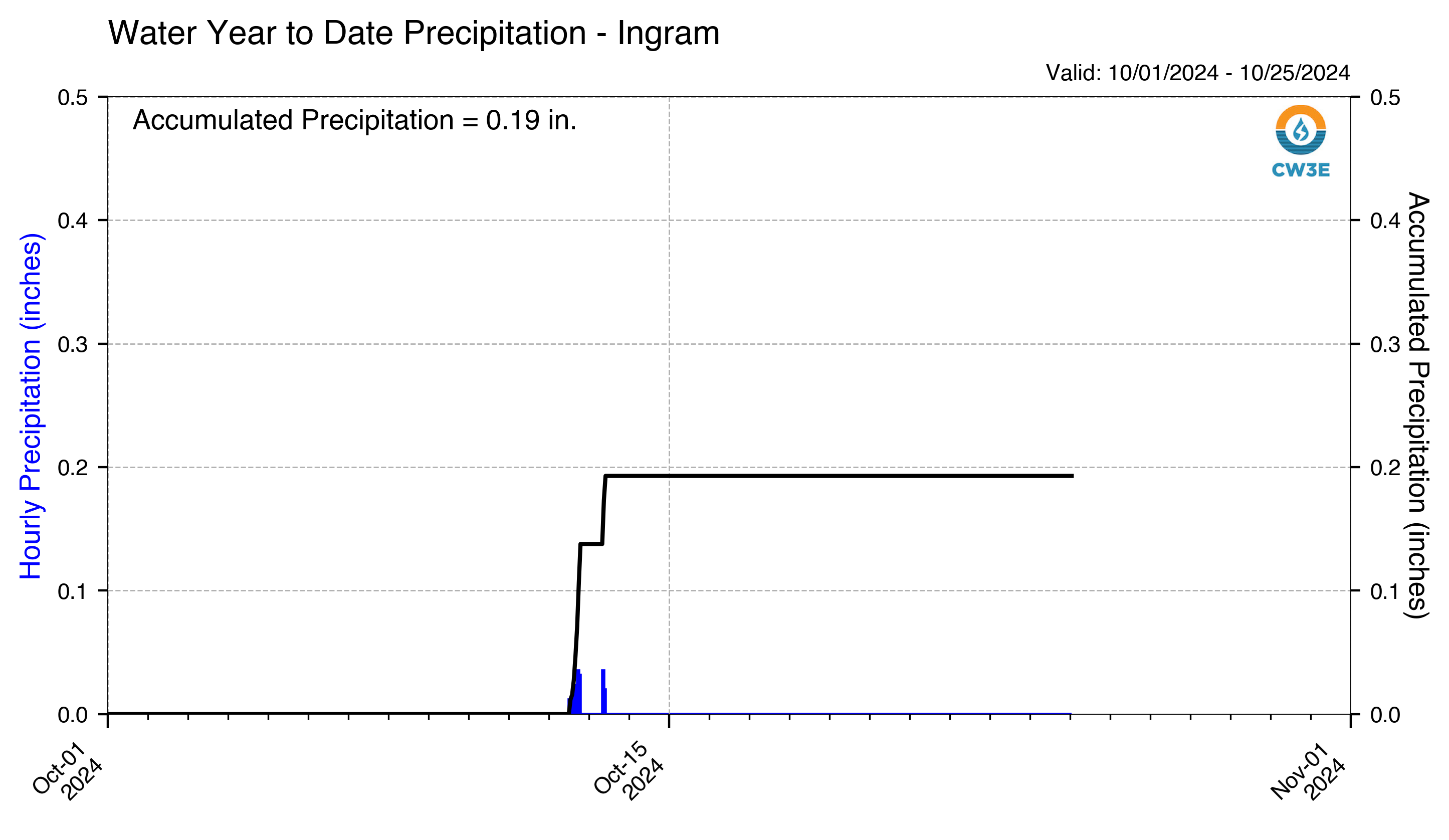
Task: Click the 0.5 tick on left axis
Action: [73, 97]
